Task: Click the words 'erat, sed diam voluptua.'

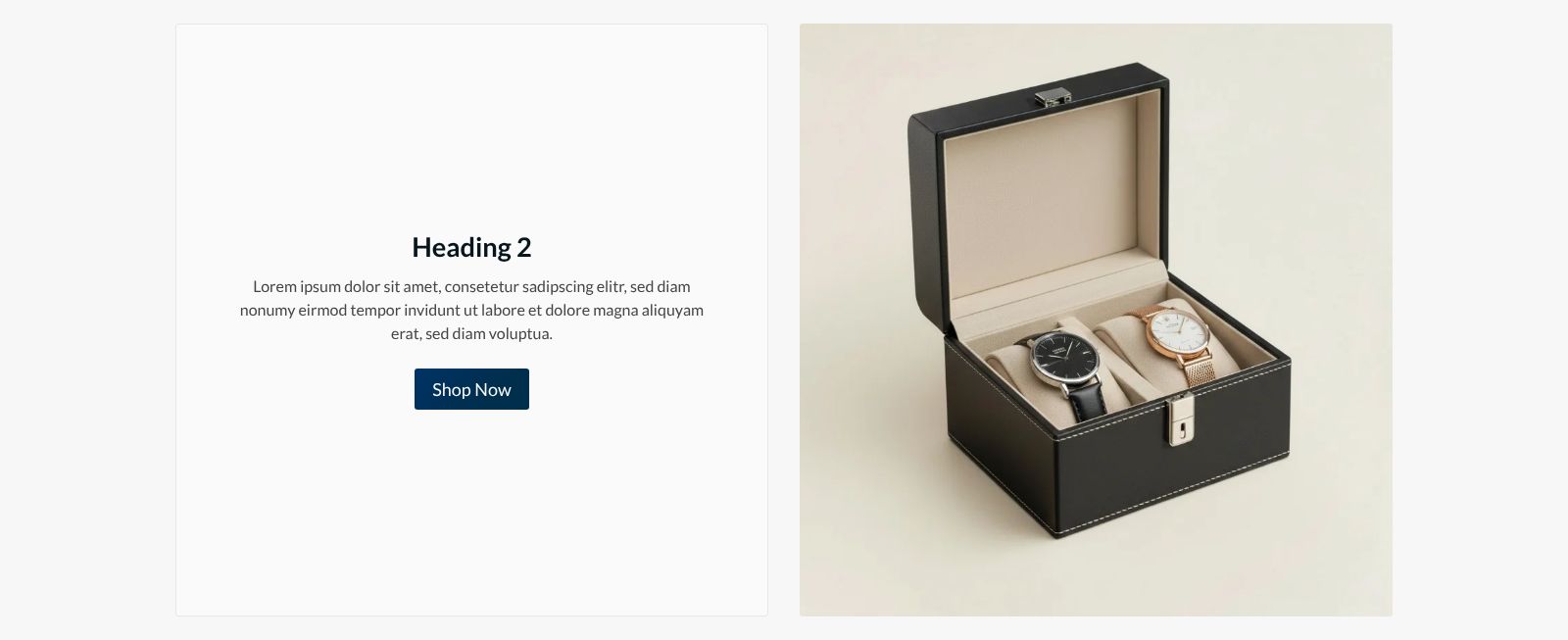Action: pos(471,333)
